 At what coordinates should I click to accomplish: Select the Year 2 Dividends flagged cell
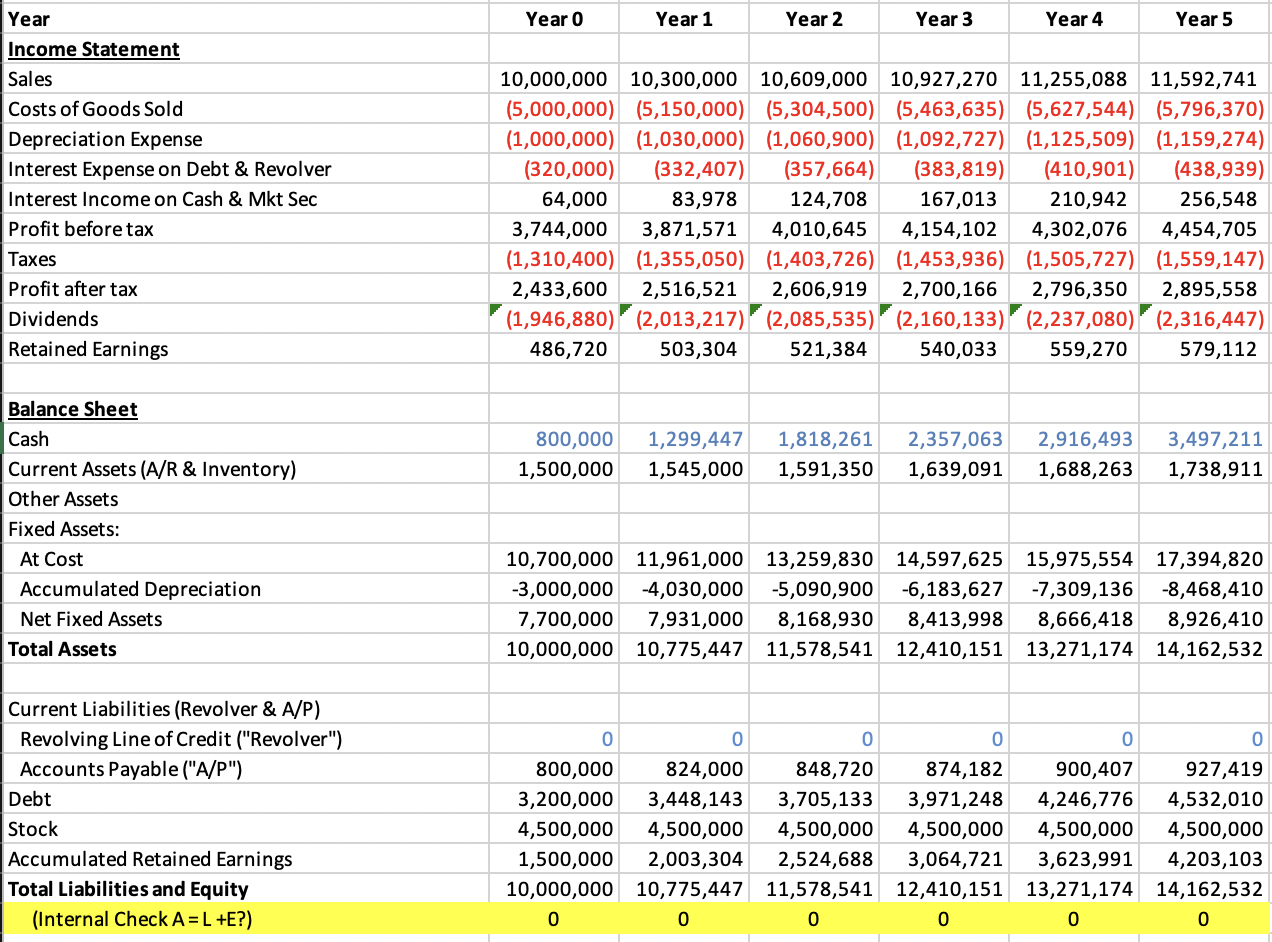click(x=814, y=319)
